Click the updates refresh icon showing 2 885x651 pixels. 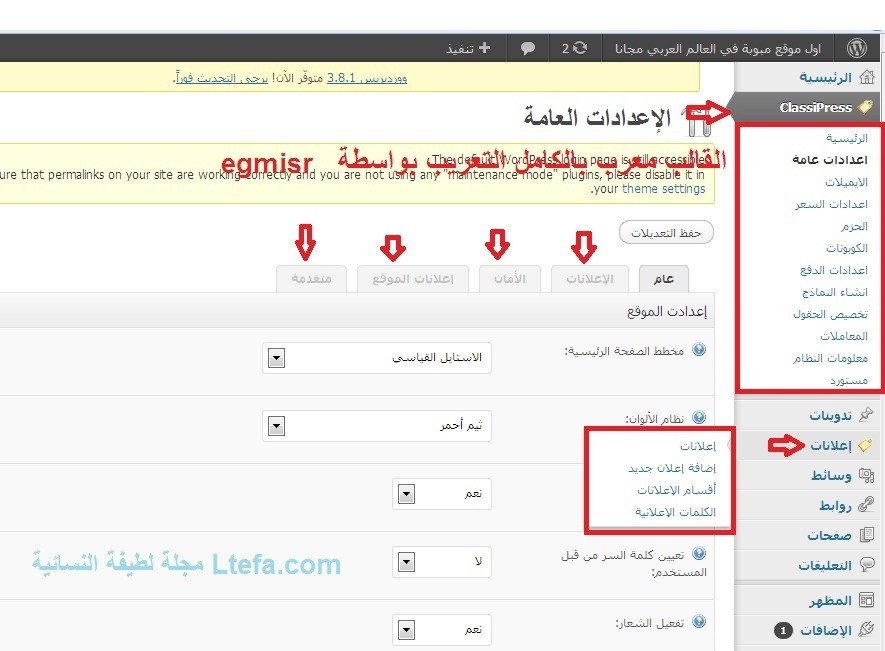click(580, 48)
